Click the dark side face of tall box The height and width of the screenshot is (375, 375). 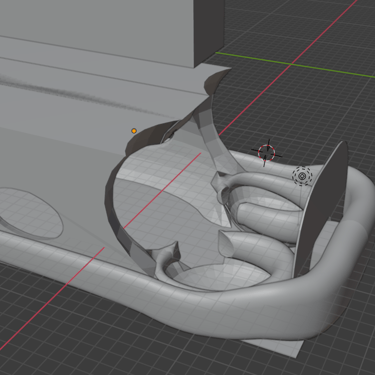(208, 30)
